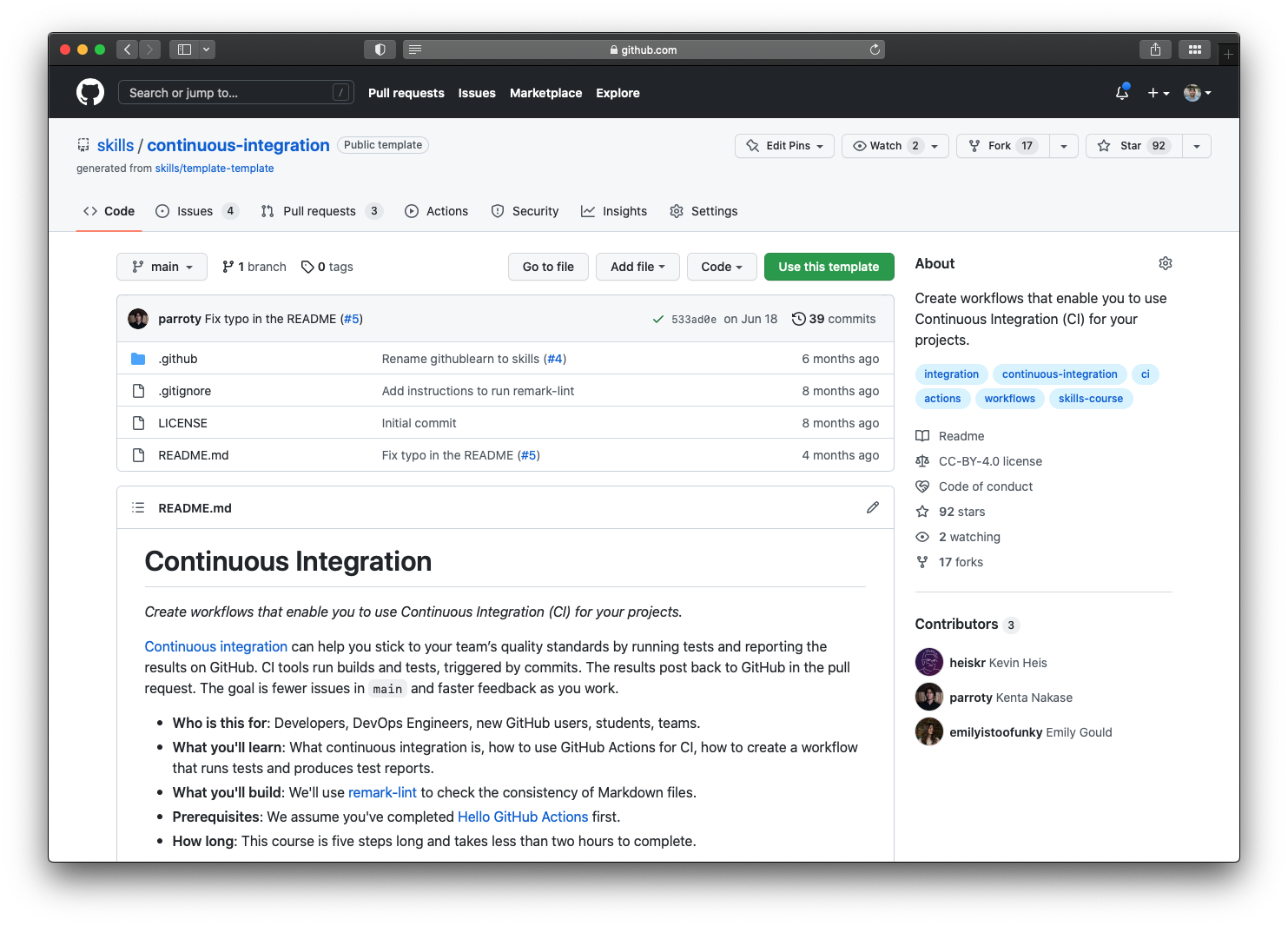Open the skills organization link

coord(116,145)
